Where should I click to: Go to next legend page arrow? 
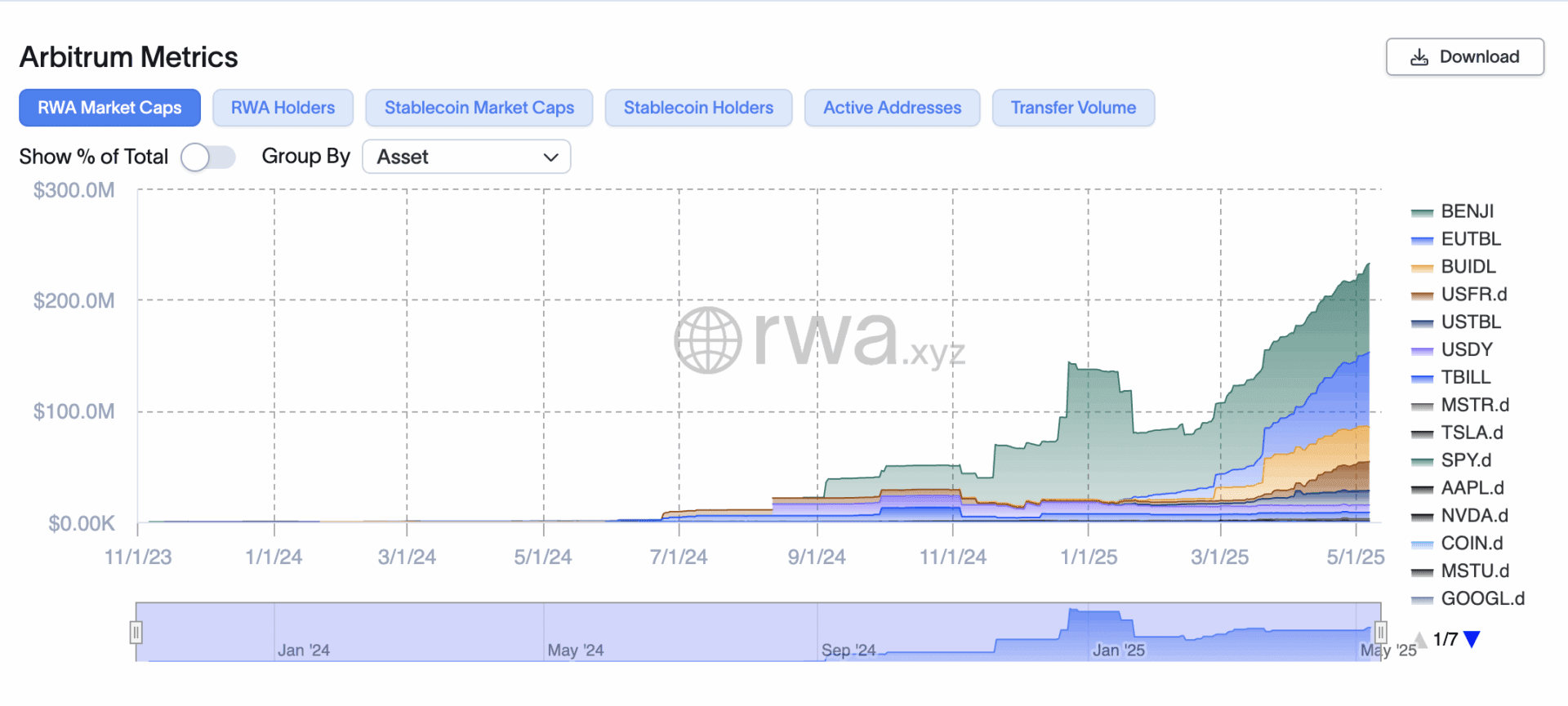(1472, 639)
